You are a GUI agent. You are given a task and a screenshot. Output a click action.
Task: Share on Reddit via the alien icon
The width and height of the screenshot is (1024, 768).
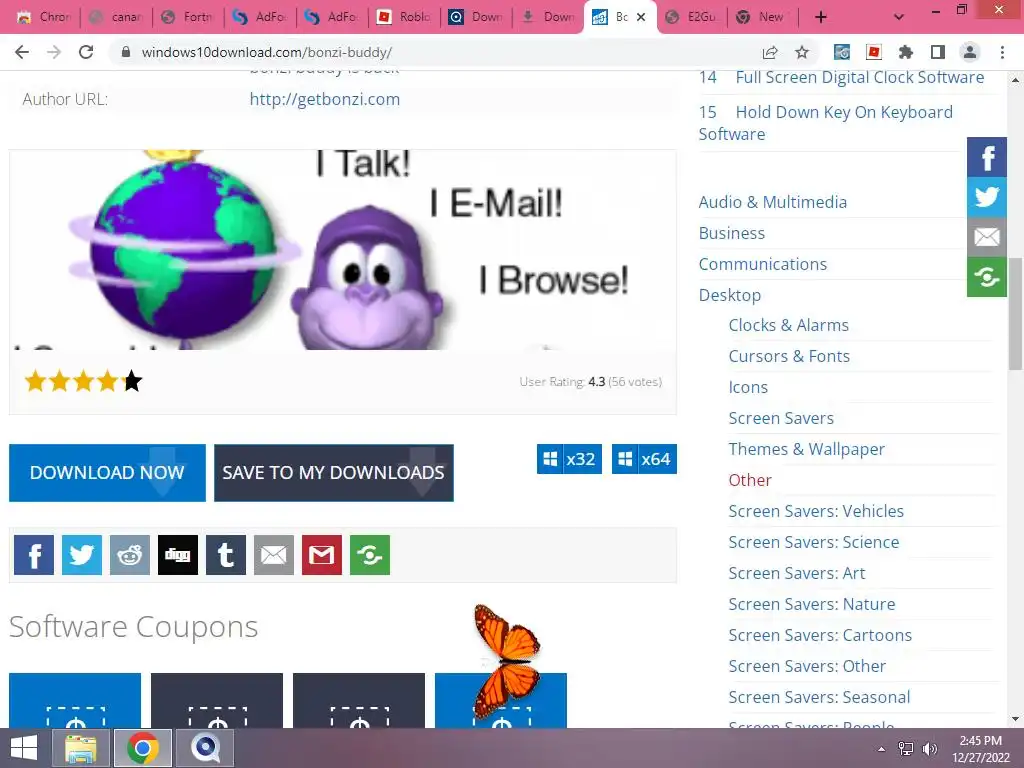pos(129,555)
